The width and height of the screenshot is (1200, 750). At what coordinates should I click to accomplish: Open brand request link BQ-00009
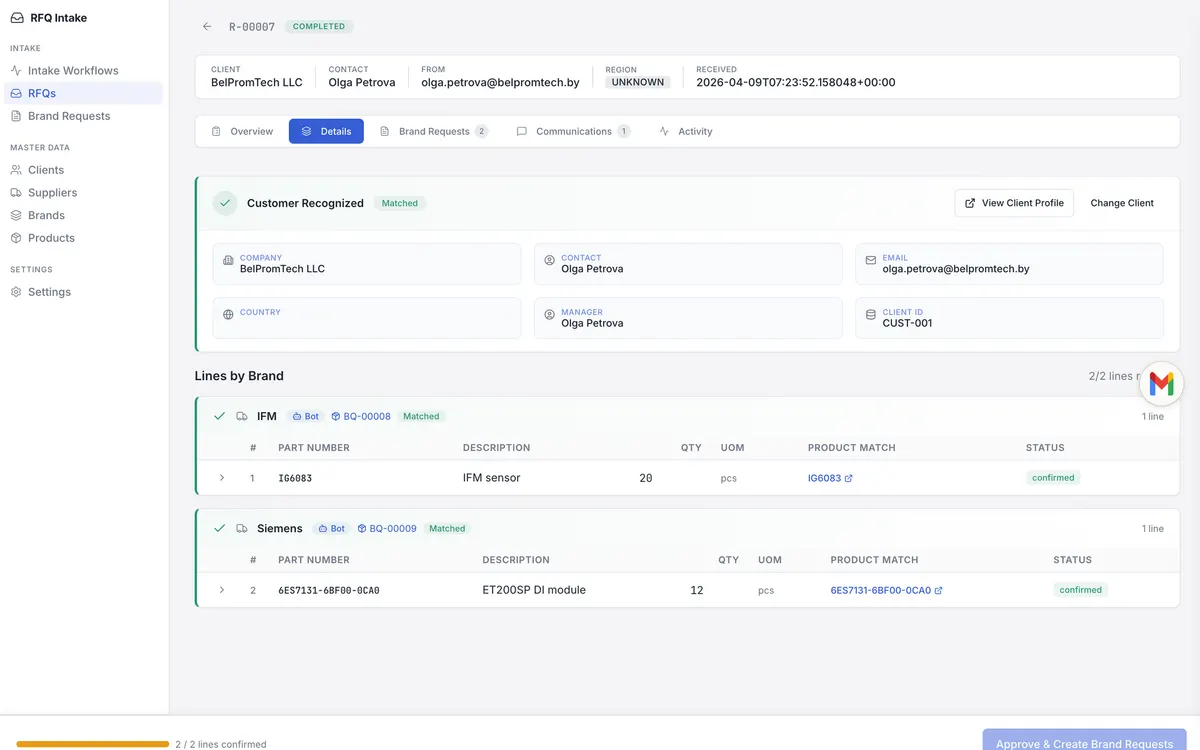click(x=386, y=528)
